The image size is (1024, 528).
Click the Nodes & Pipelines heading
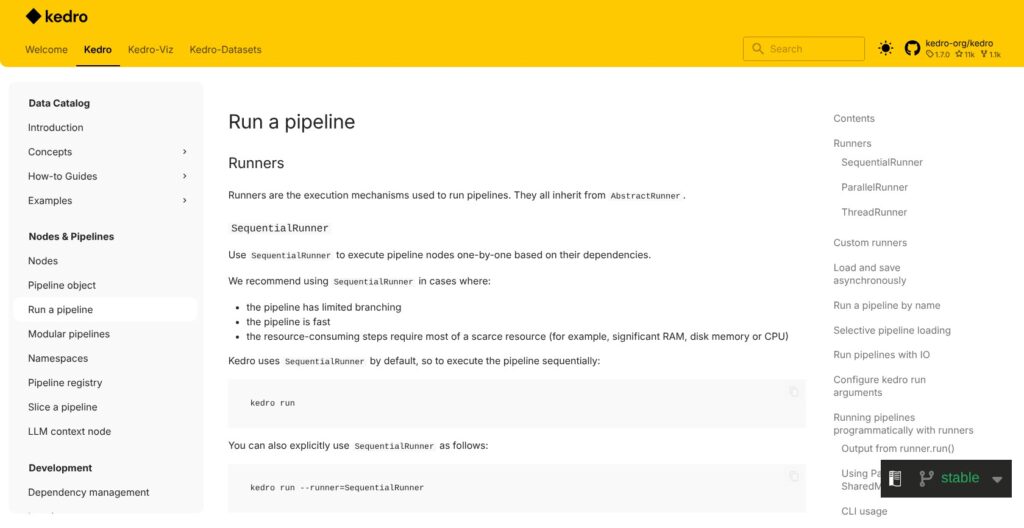point(71,237)
